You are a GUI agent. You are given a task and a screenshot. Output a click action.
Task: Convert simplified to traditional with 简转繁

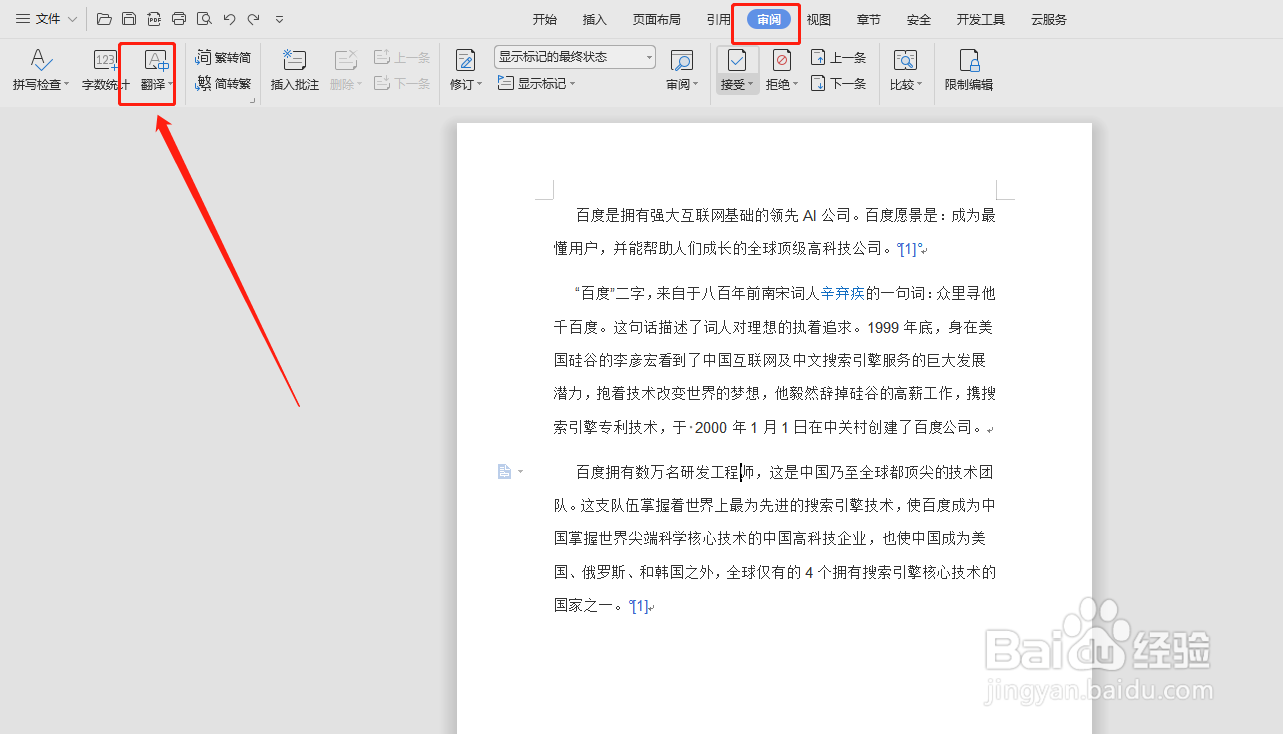[223, 84]
